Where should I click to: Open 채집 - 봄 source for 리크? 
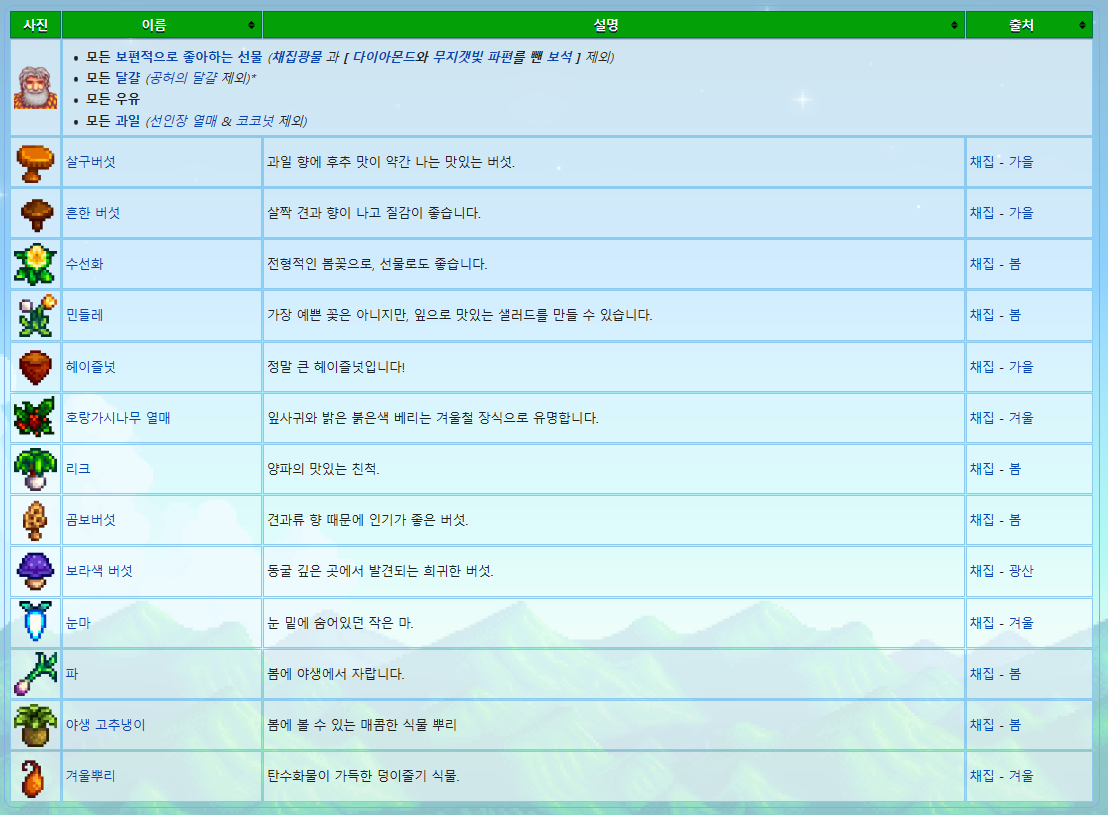[995, 469]
